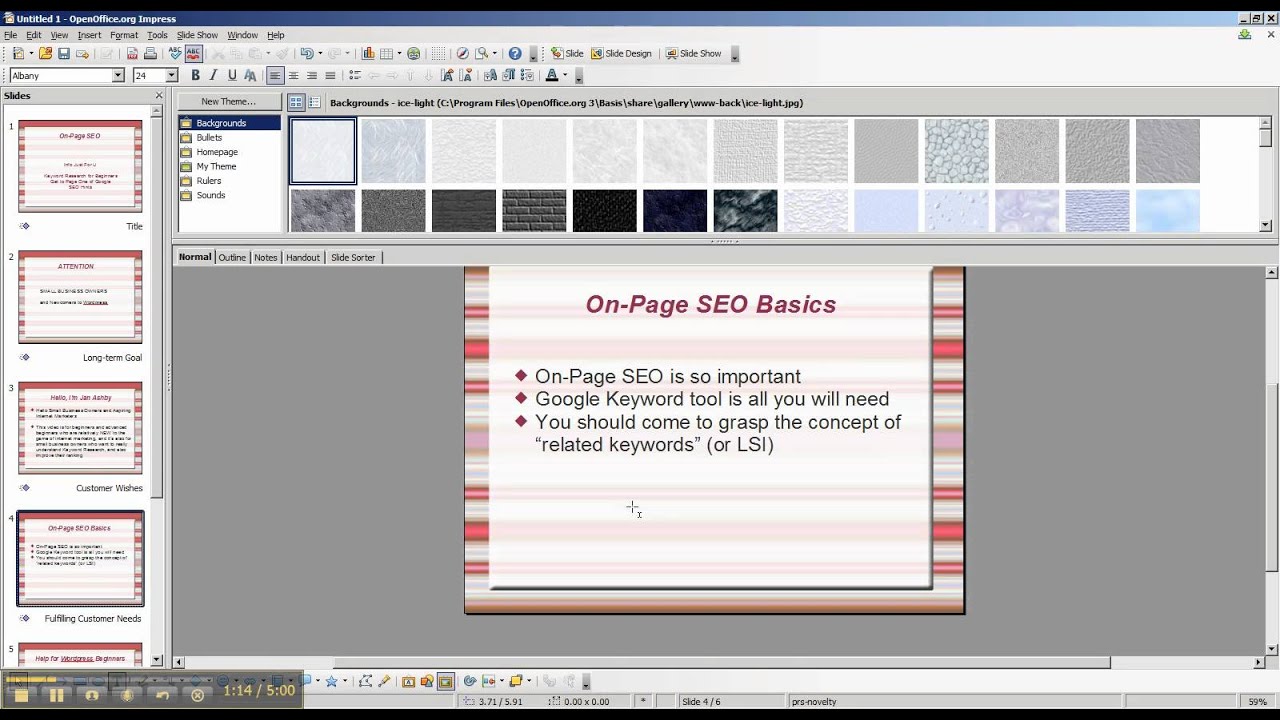The width and height of the screenshot is (1280, 720).
Task: Click the New Theme... button
Action: [229, 101]
